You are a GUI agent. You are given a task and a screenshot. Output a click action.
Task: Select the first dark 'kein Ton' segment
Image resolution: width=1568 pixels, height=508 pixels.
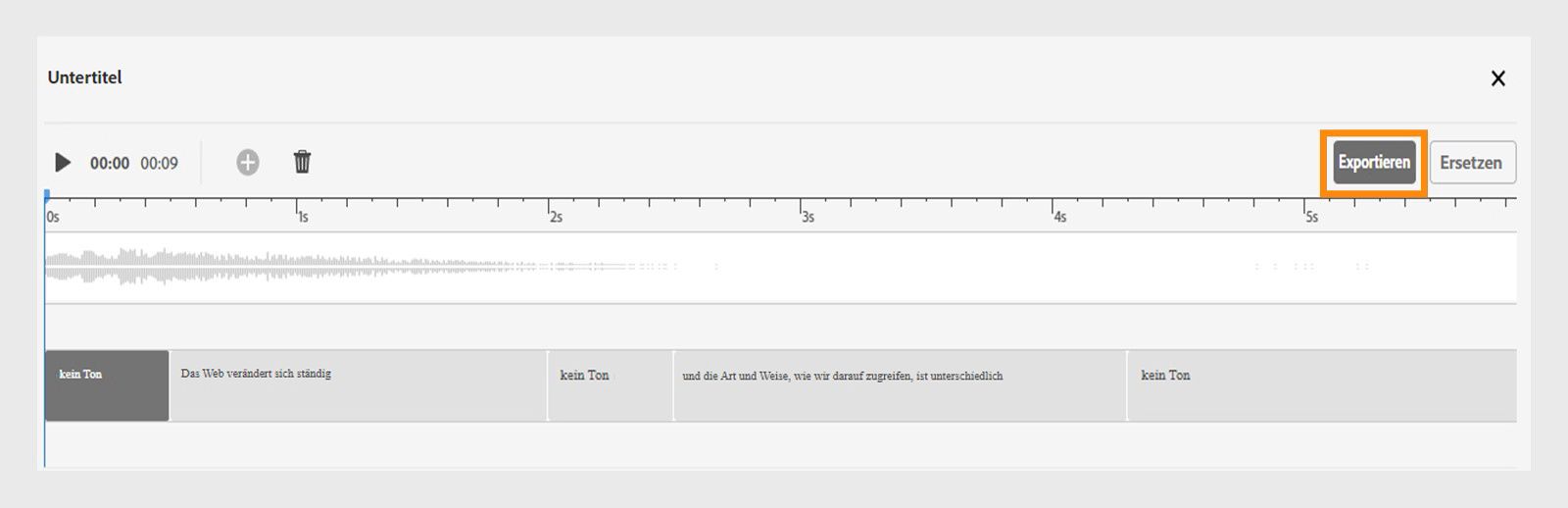[107, 385]
